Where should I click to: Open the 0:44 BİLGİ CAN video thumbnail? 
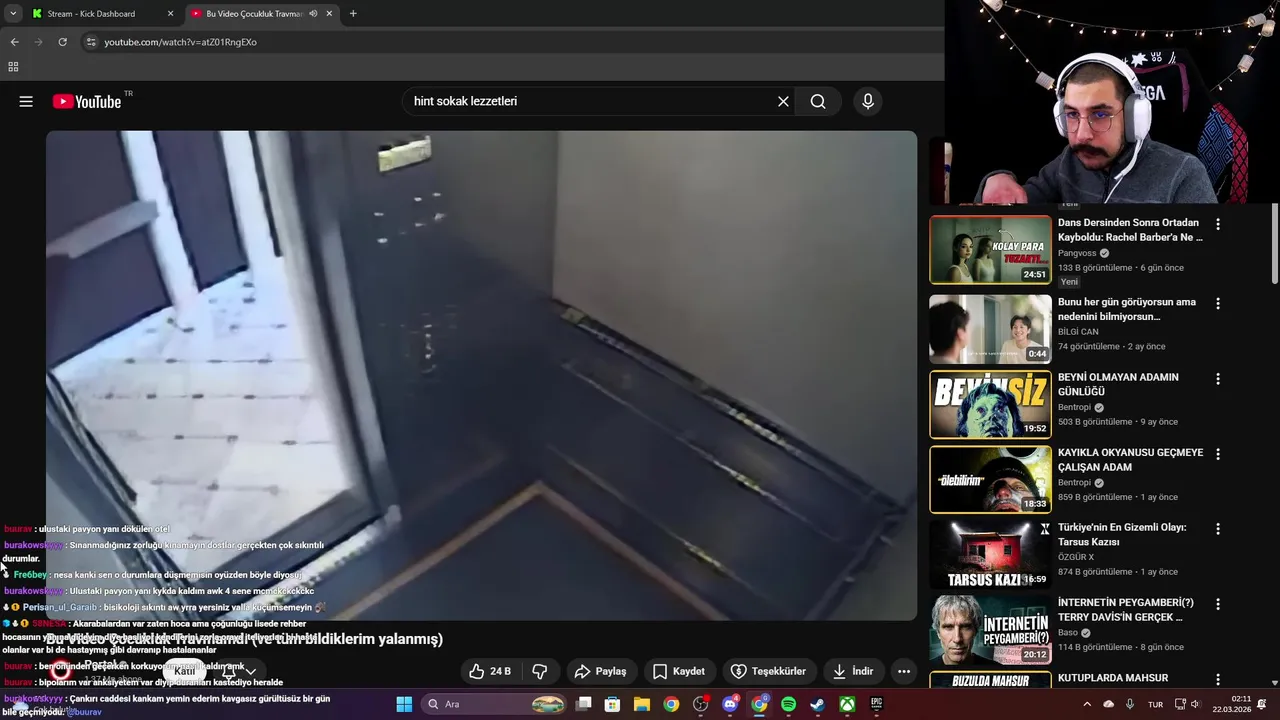click(x=990, y=328)
